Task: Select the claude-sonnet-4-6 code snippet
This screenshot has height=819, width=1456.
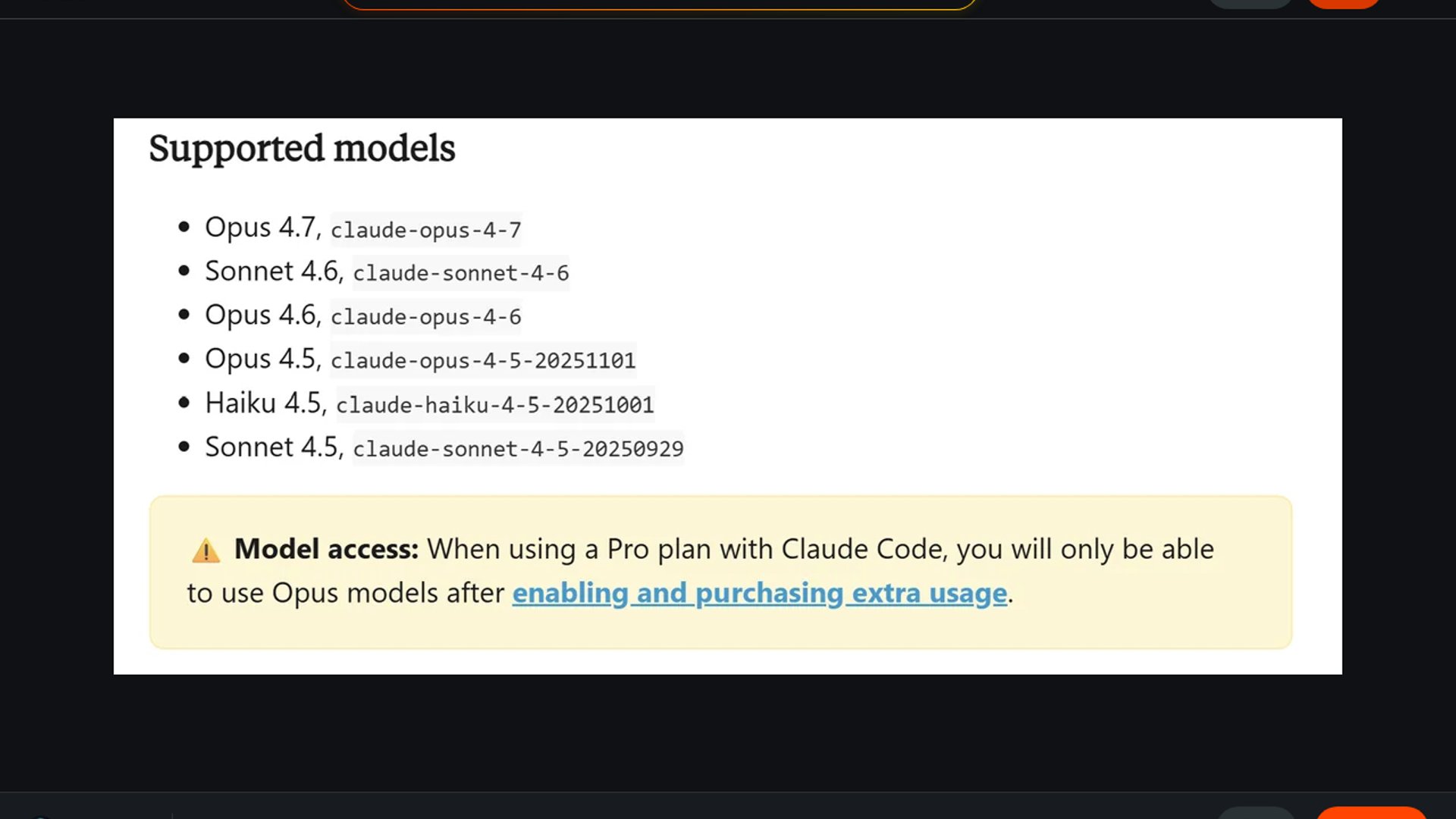Action: tap(460, 273)
